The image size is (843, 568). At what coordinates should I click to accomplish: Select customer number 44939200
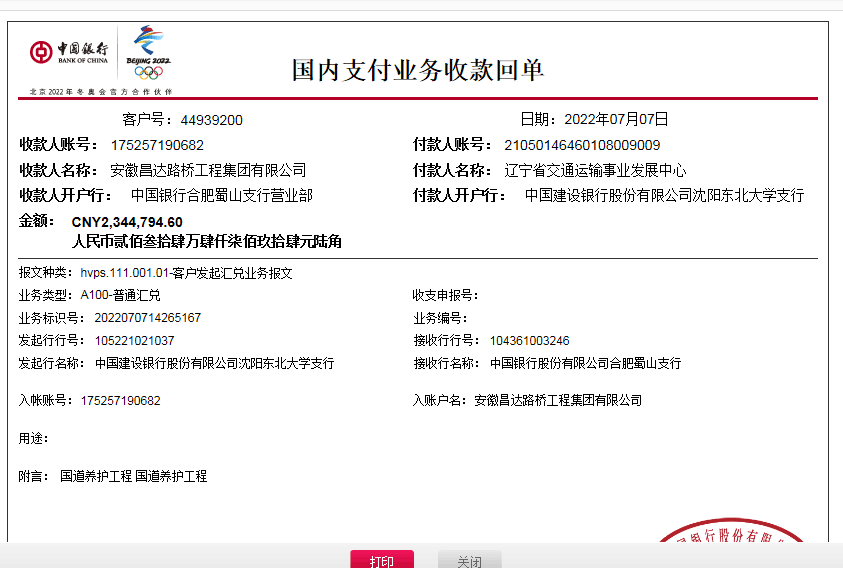(212, 120)
